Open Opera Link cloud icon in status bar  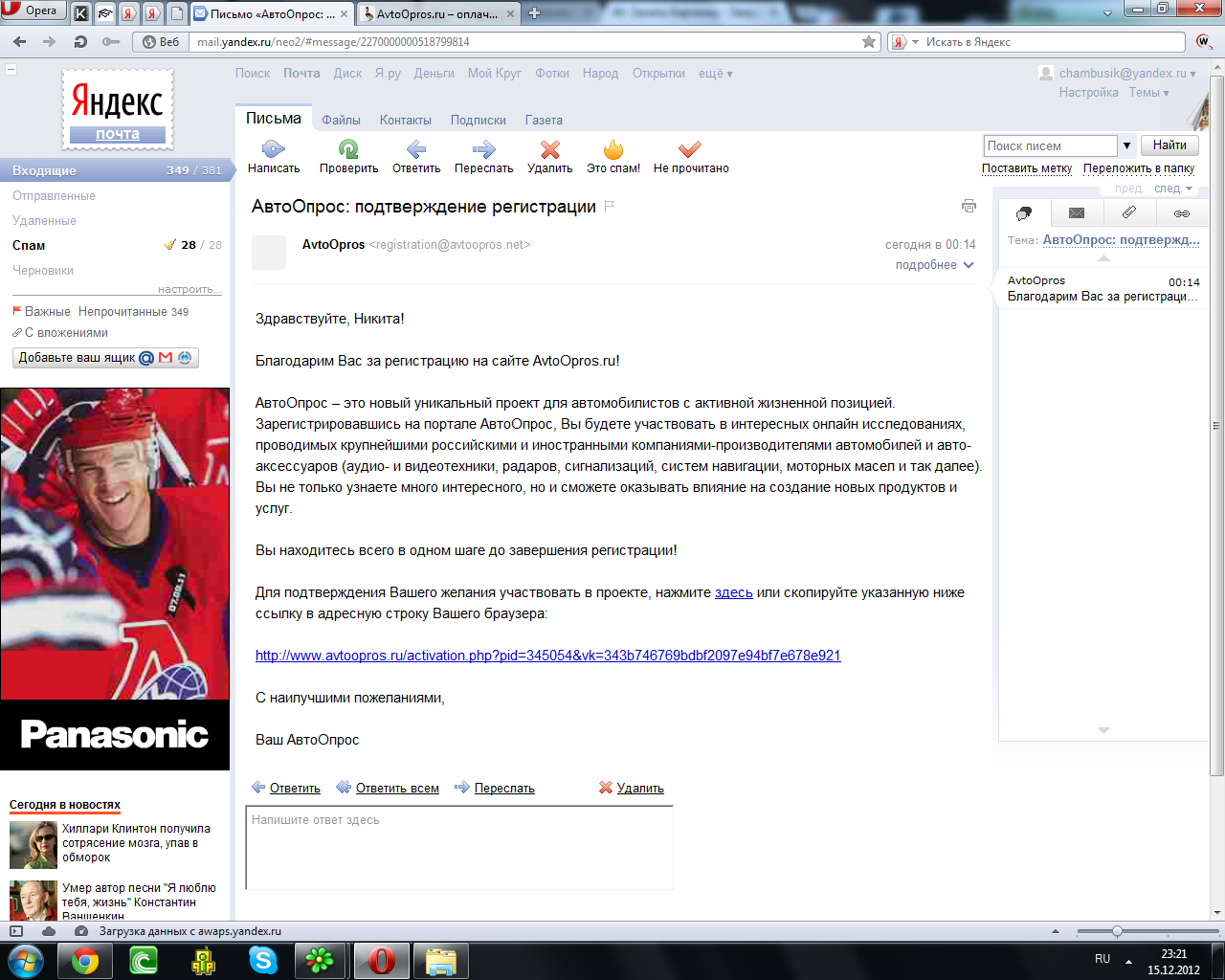click(x=48, y=931)
